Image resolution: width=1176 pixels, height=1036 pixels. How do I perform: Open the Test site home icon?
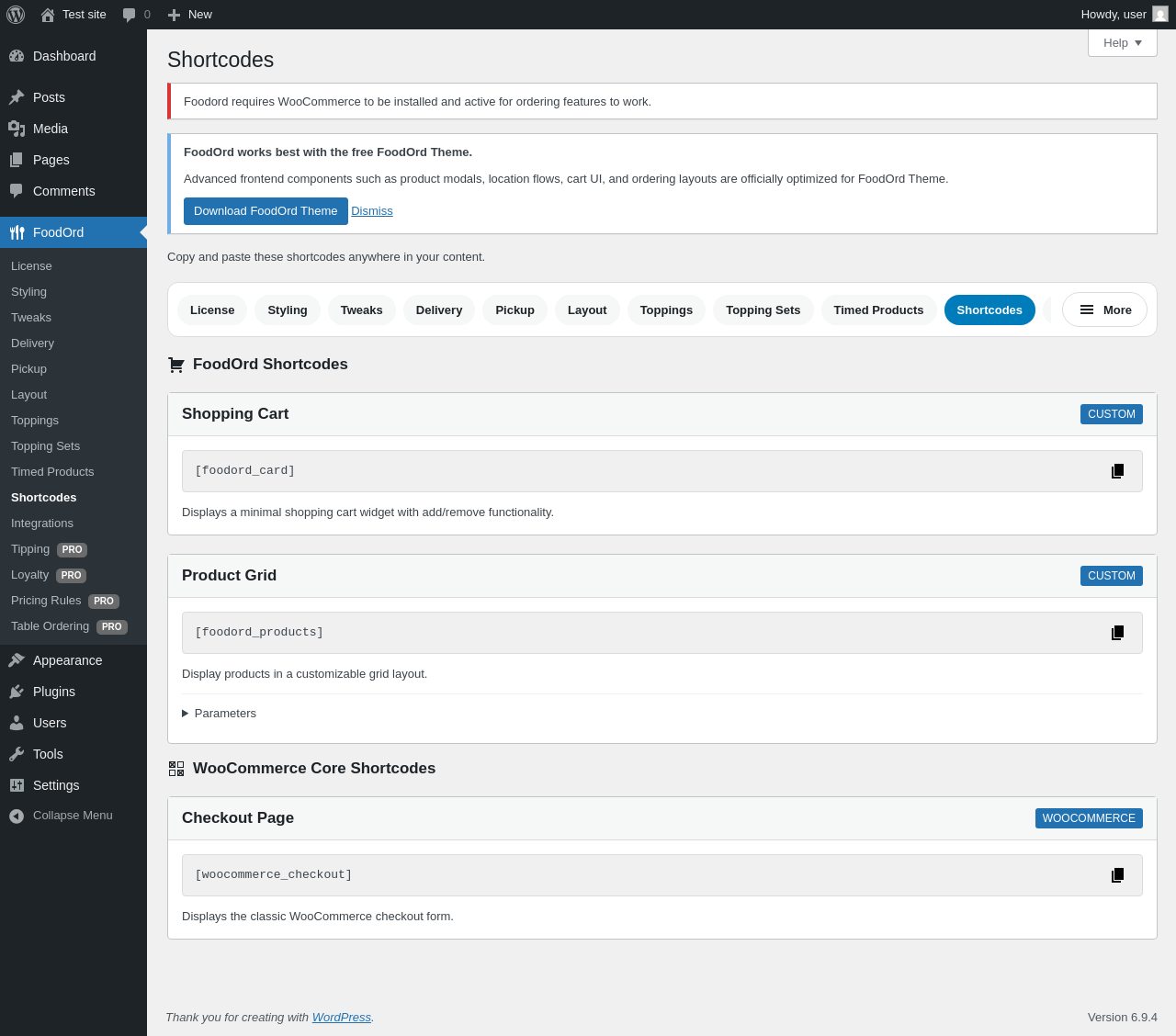click(x=48, y=15)
